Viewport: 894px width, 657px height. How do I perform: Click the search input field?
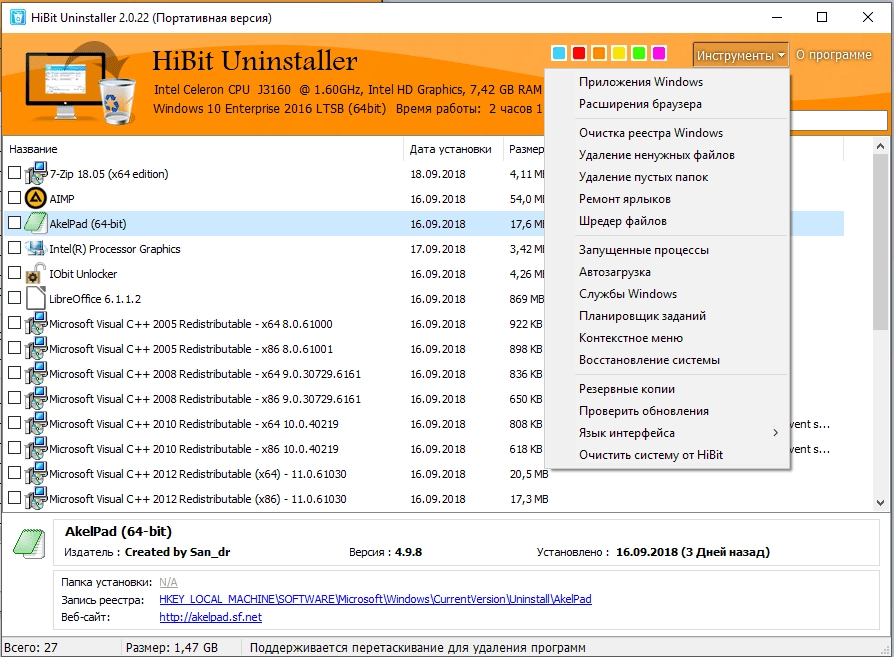click(x=838, y=120)
